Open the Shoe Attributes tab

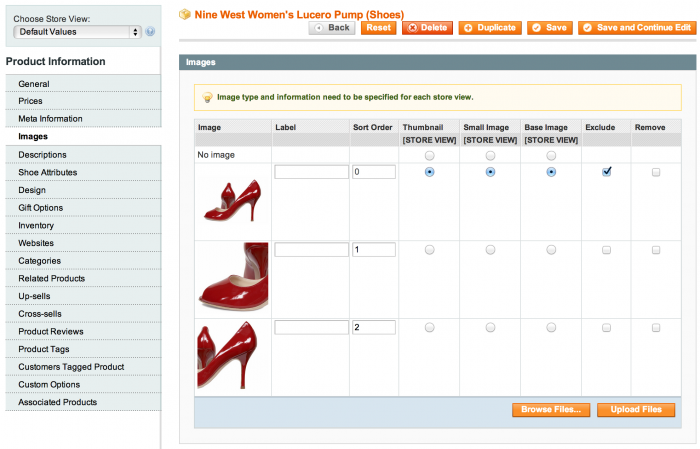[x=83, y=172]
